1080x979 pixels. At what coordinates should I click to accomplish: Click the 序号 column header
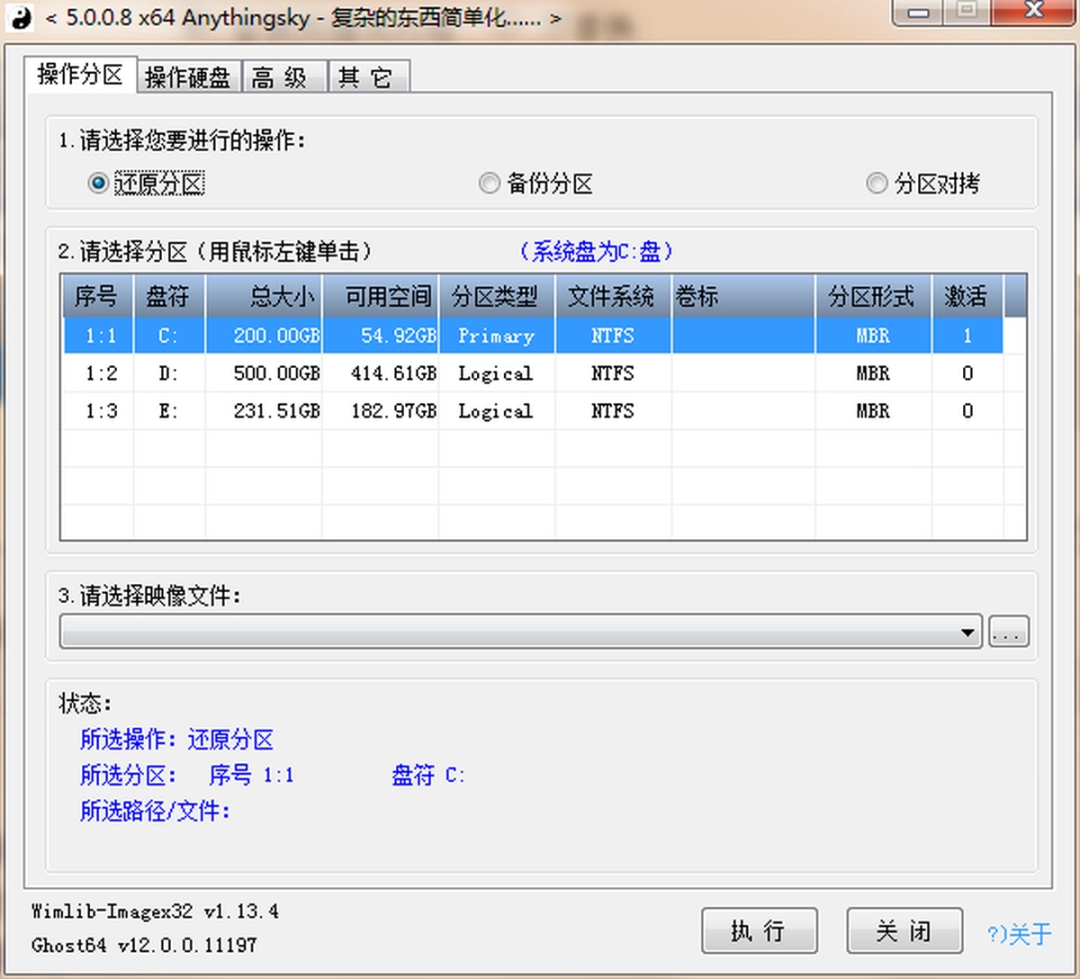97,296
